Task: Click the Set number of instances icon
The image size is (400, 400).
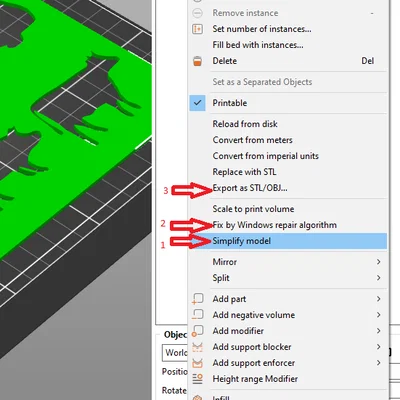Action: pyautogui.click(x=197, y=29)
